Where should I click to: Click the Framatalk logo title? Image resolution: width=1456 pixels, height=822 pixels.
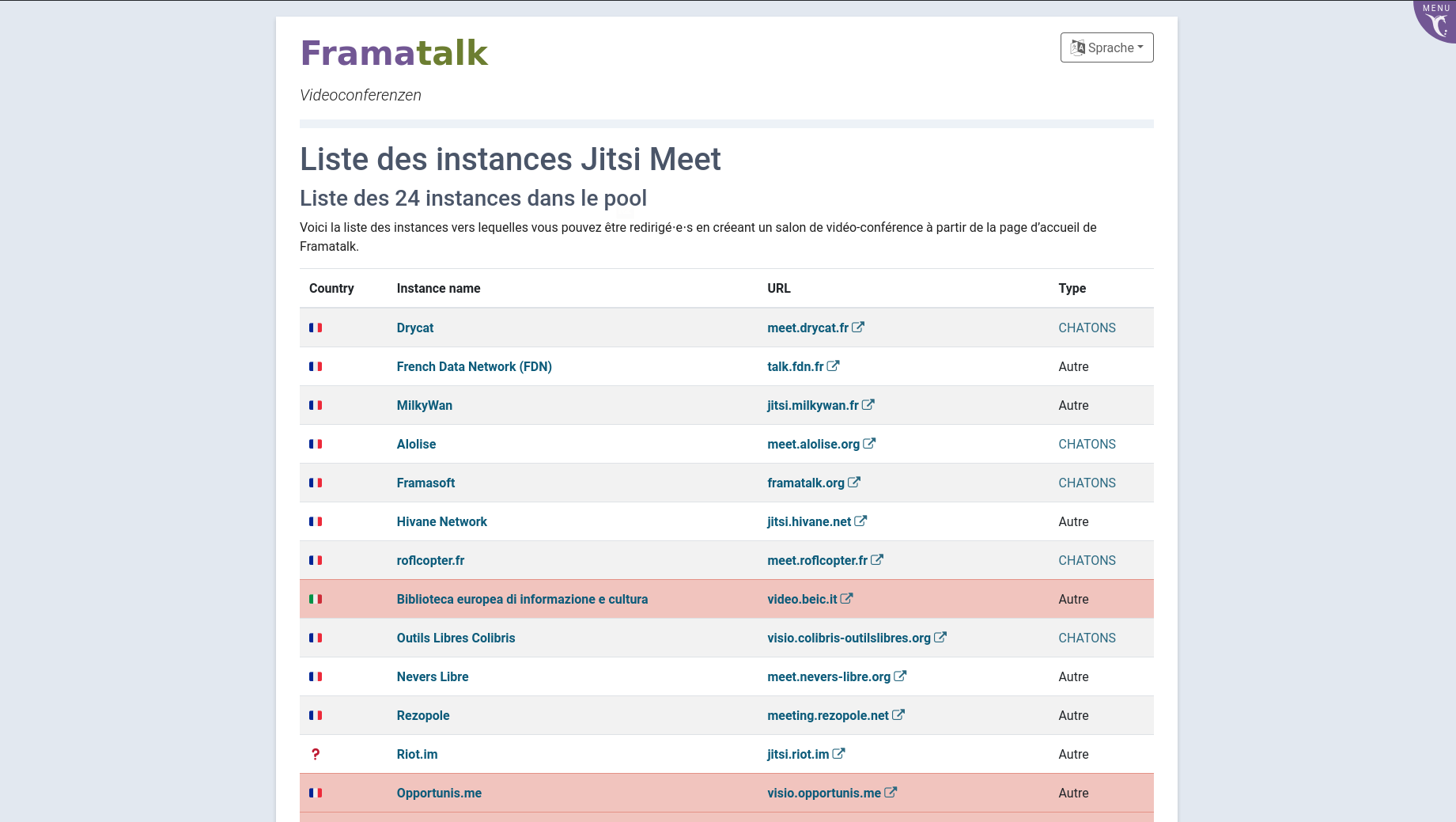click(394, 53)
